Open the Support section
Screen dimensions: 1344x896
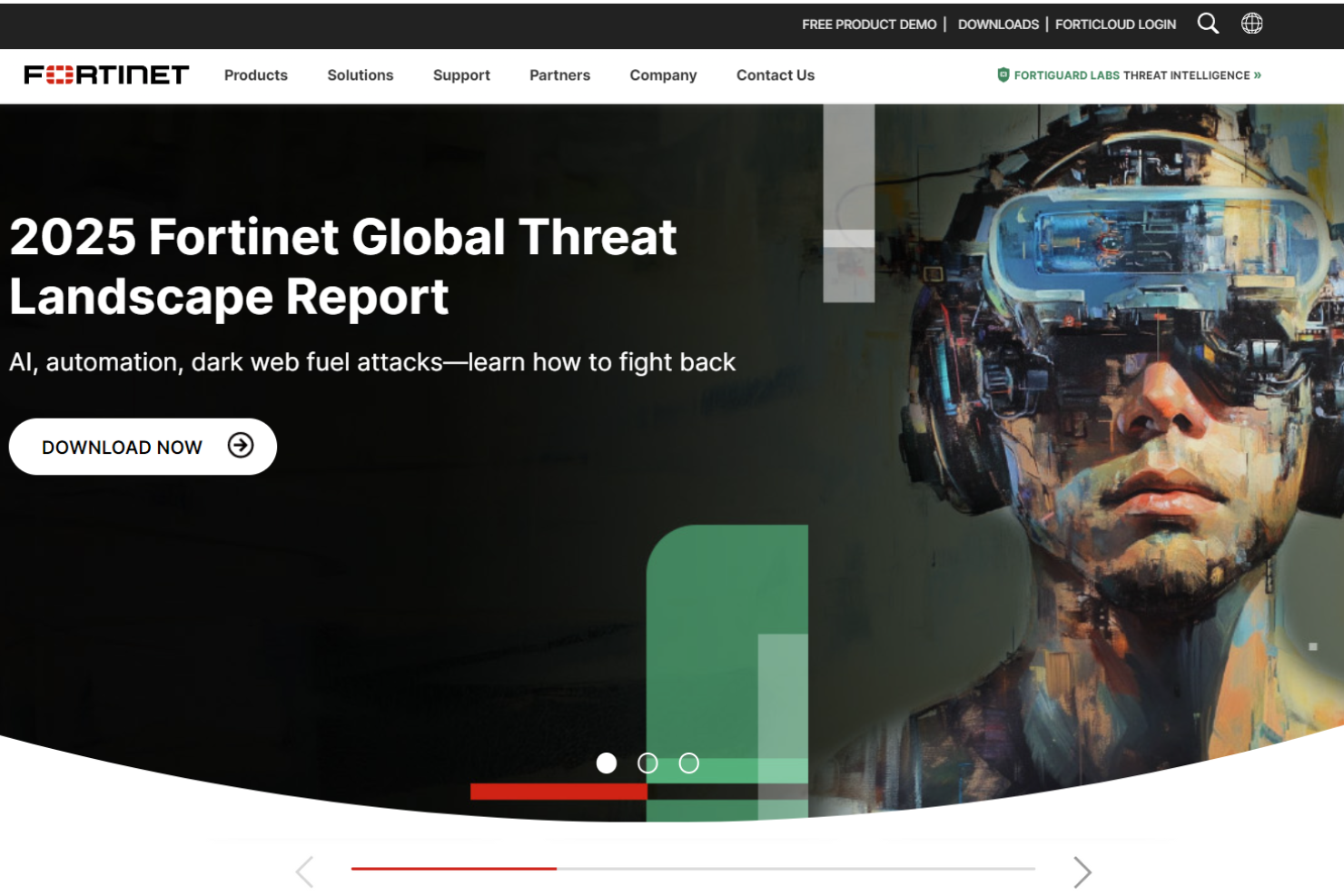(x=461, y=75)
